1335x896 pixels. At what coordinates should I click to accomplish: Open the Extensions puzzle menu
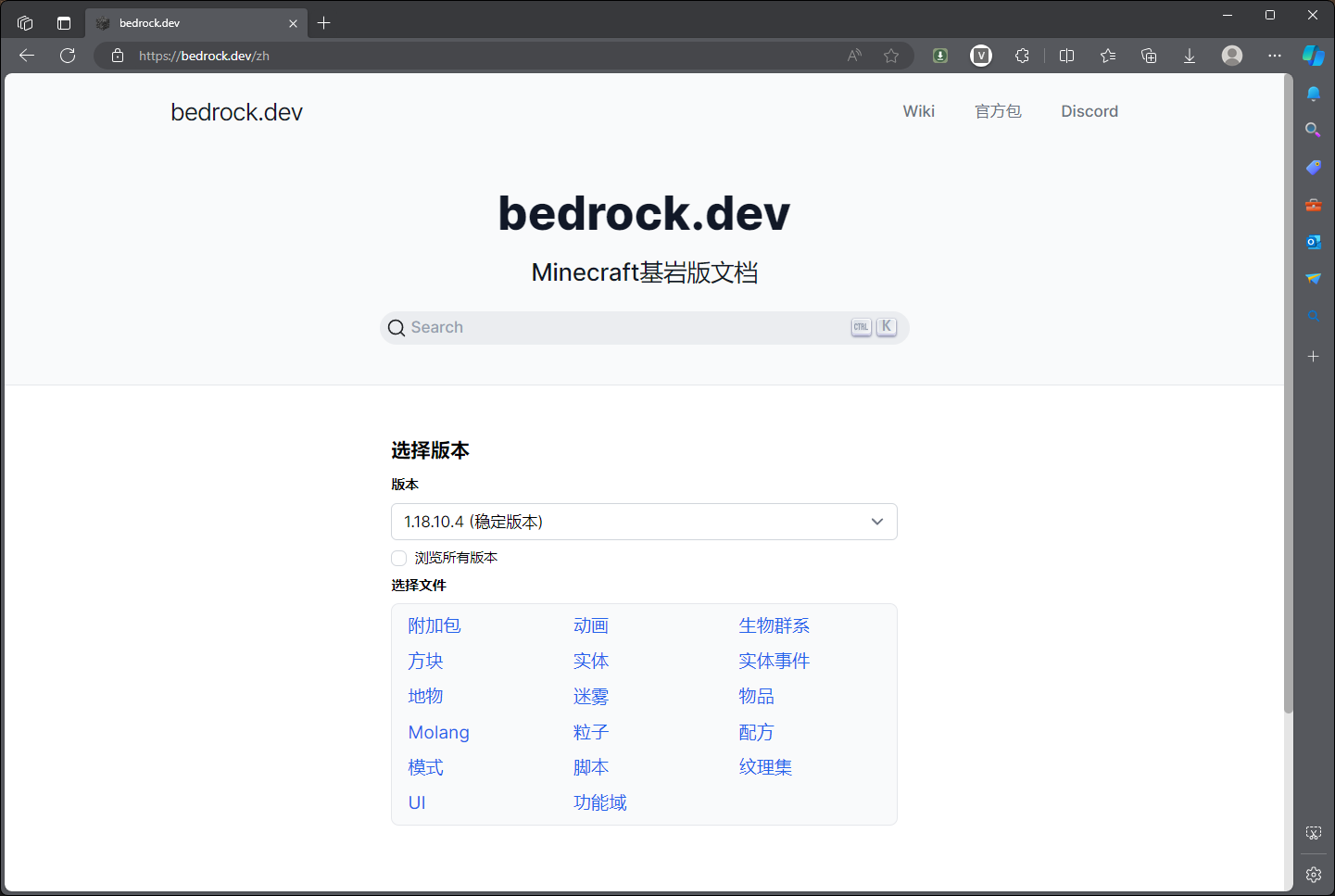coord(1022,56)
